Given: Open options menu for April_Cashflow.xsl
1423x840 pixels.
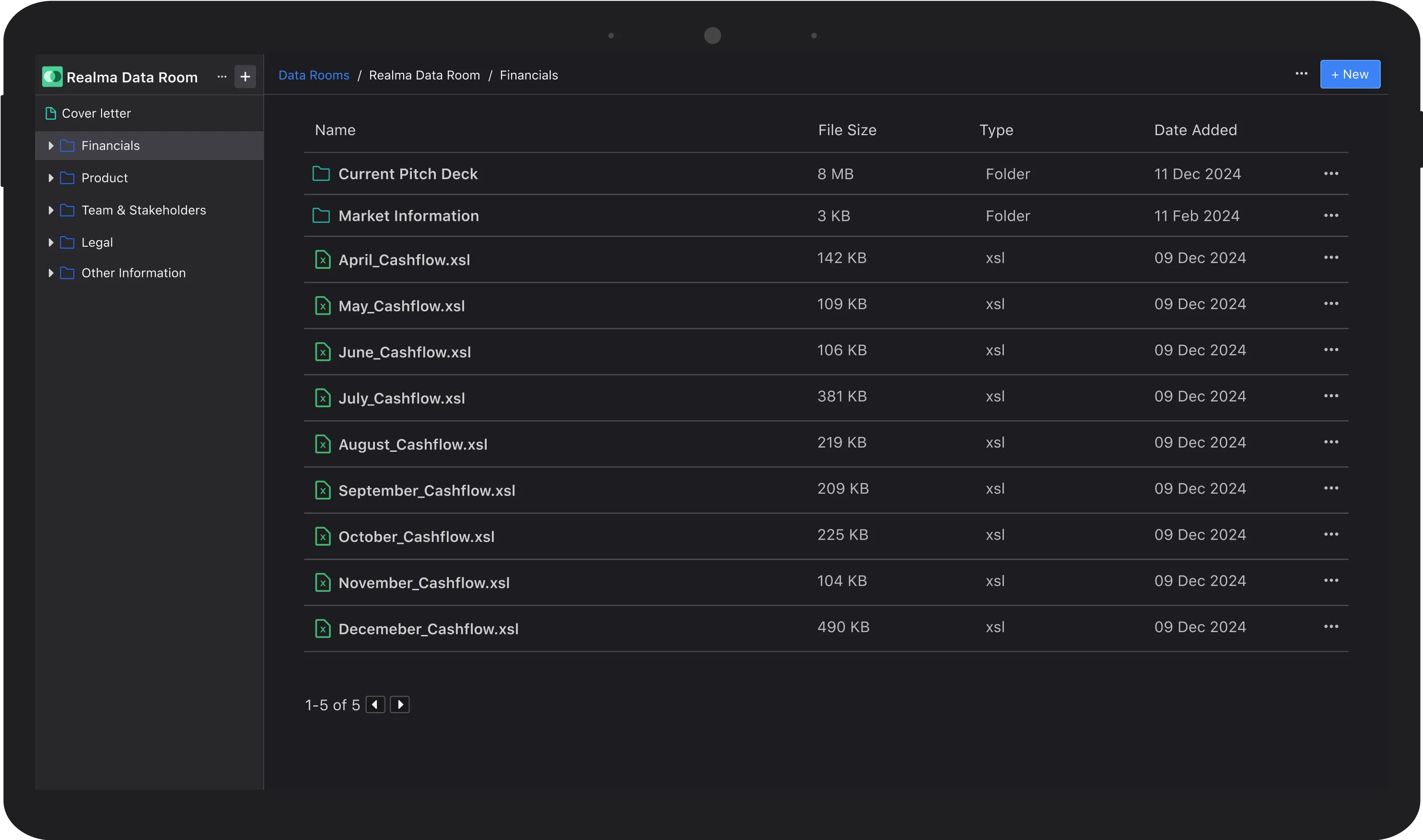Looking at the screenshot, I should 1330,257.
